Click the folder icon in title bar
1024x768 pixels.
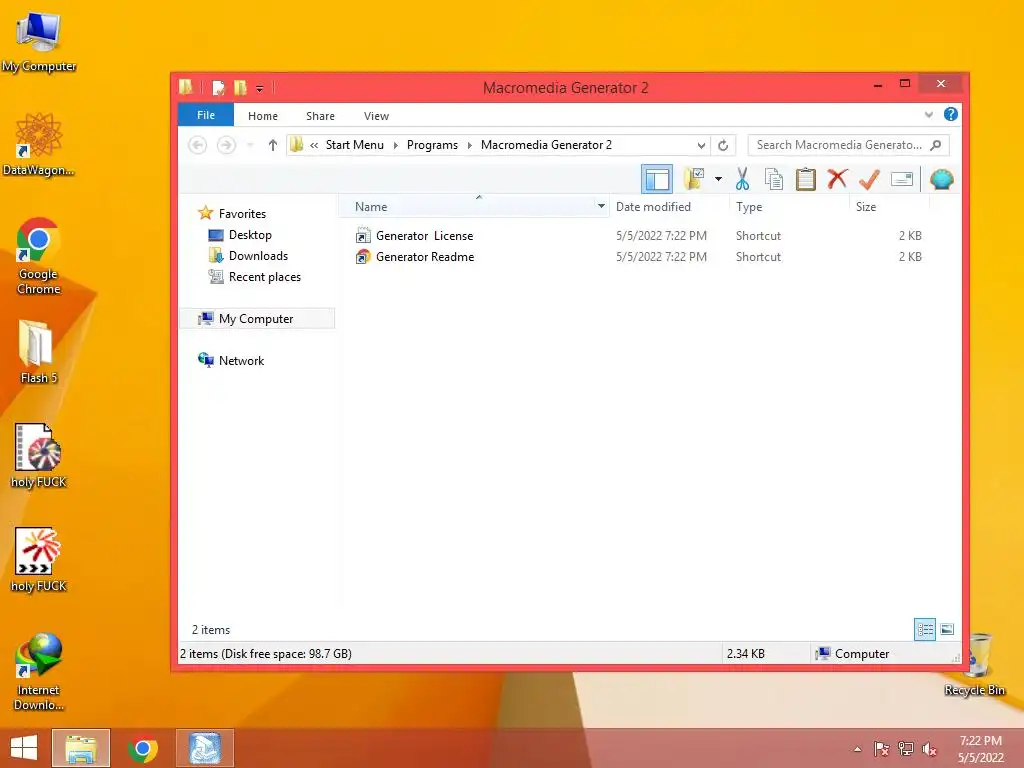click(186, 87)
